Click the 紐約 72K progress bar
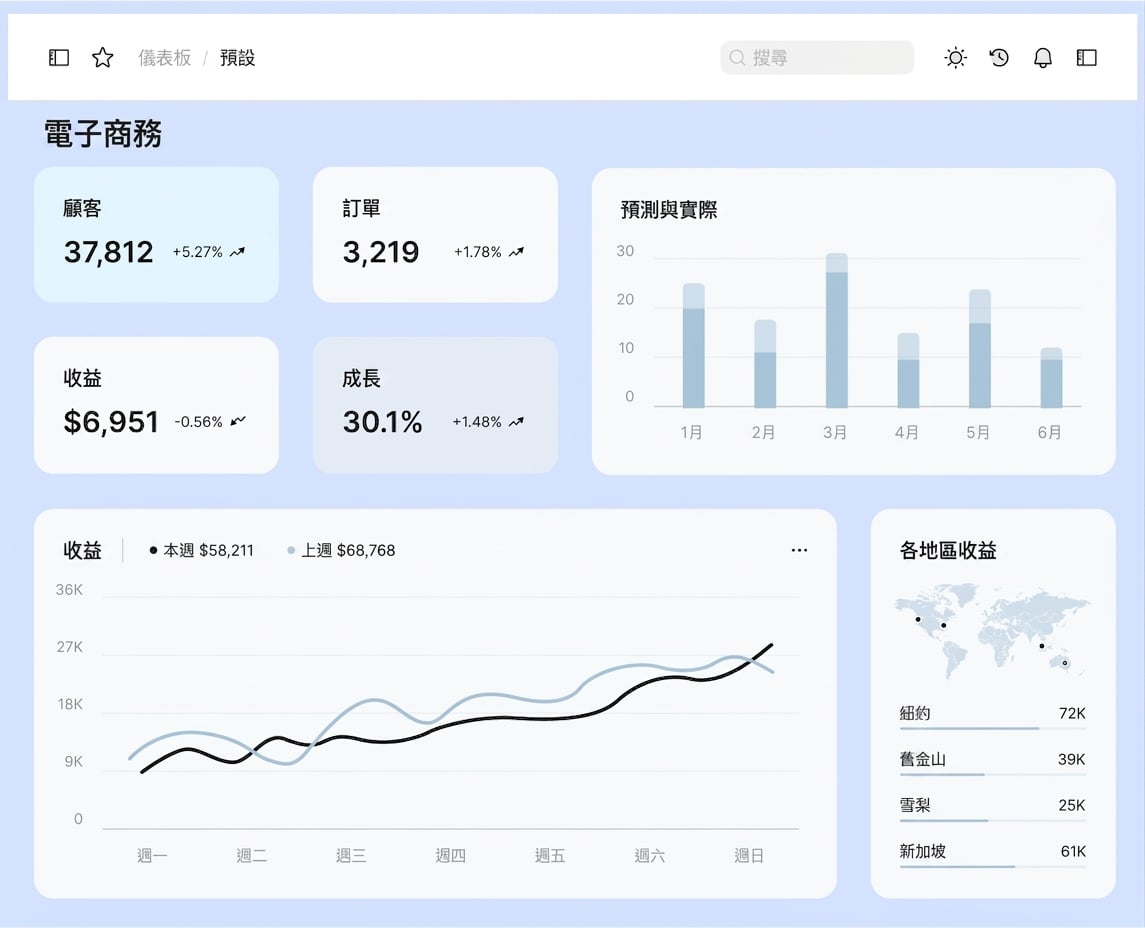Screen dimensions: 1145x928 point(992,728)
